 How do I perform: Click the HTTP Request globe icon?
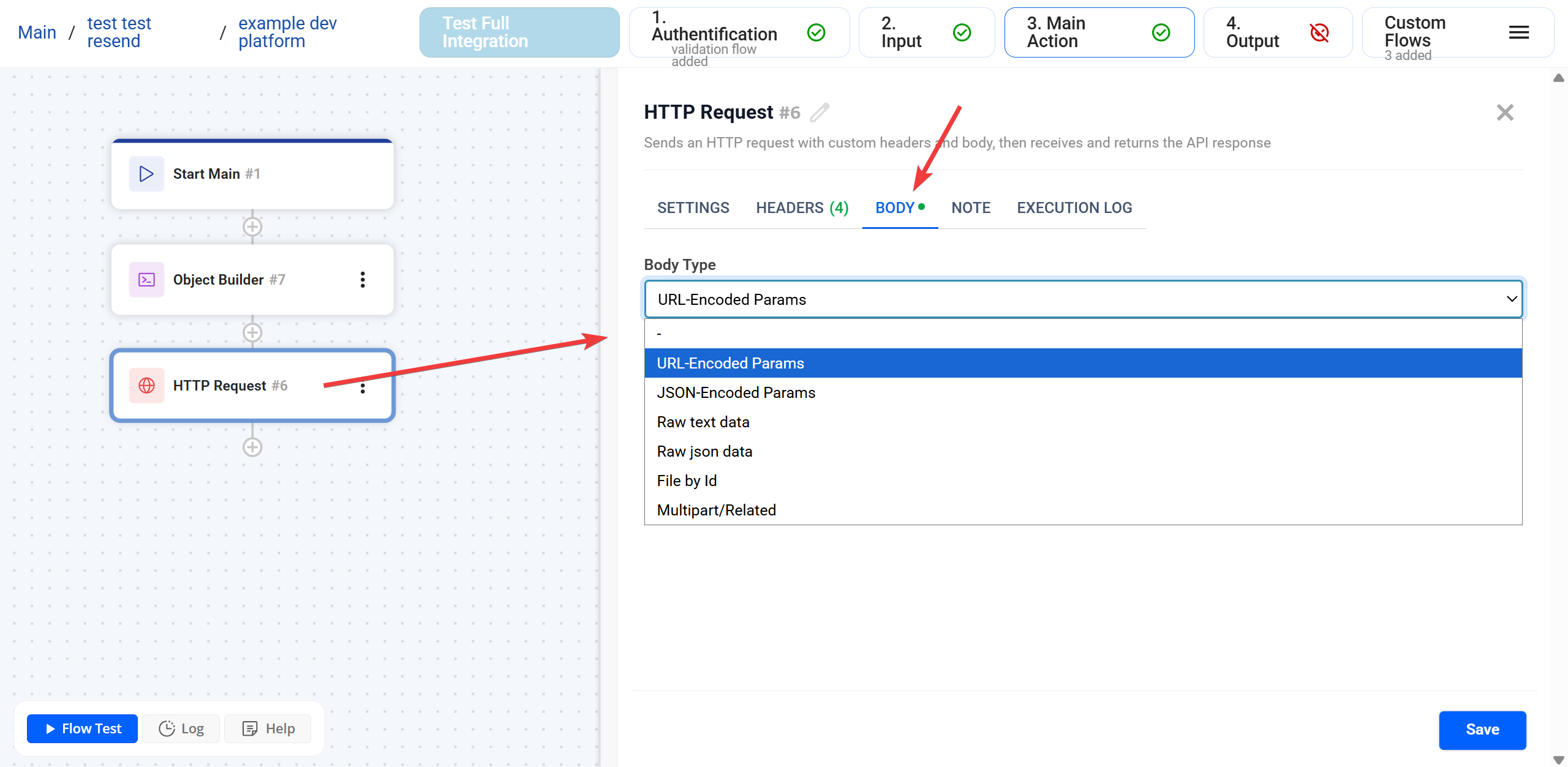pyautogui.click(x=146, y=386)
